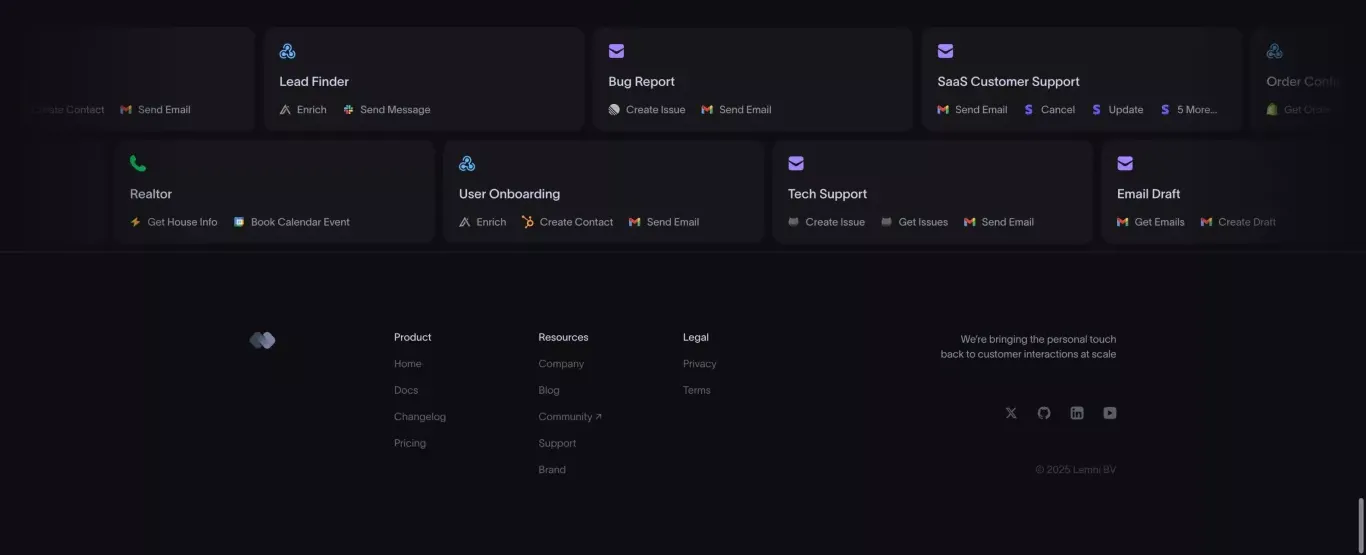Click Slack icon beside Send Message
The height and width of the screenshot is (555, 1366).
[x=348, y=110]
